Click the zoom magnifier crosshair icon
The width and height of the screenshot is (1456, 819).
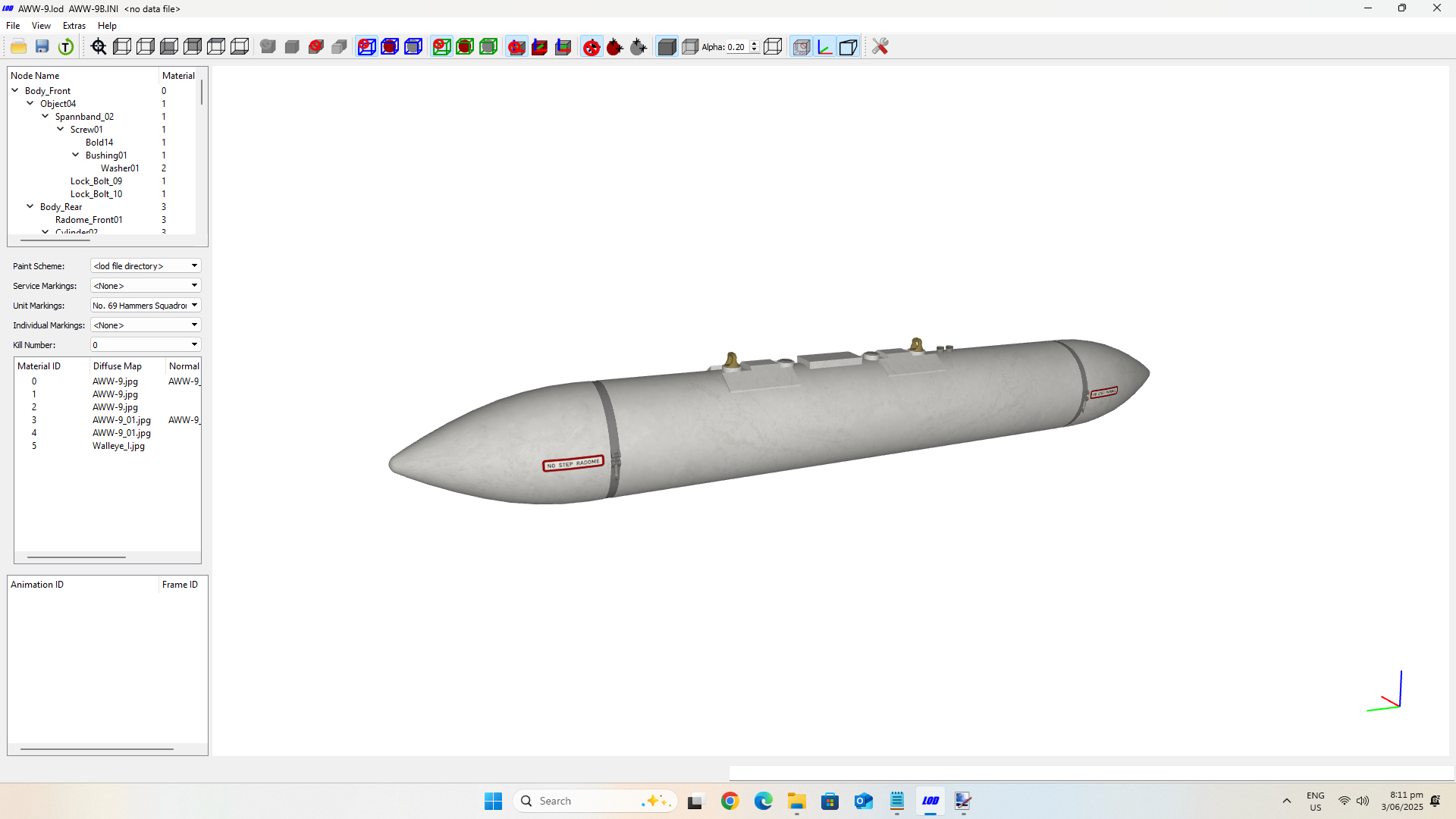pyautogui.click(x=99, y=47)
